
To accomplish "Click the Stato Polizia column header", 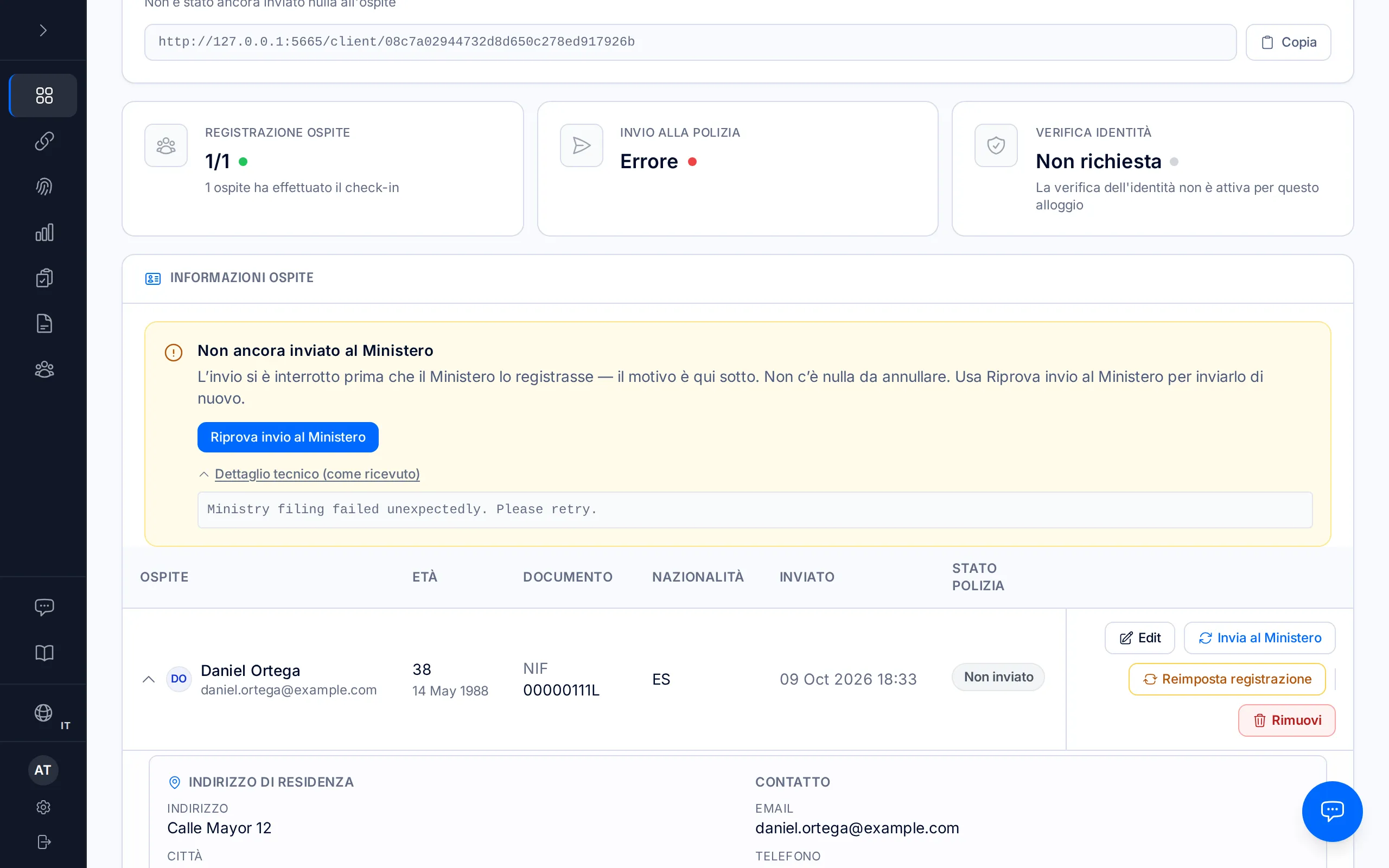I will (978, 577).
